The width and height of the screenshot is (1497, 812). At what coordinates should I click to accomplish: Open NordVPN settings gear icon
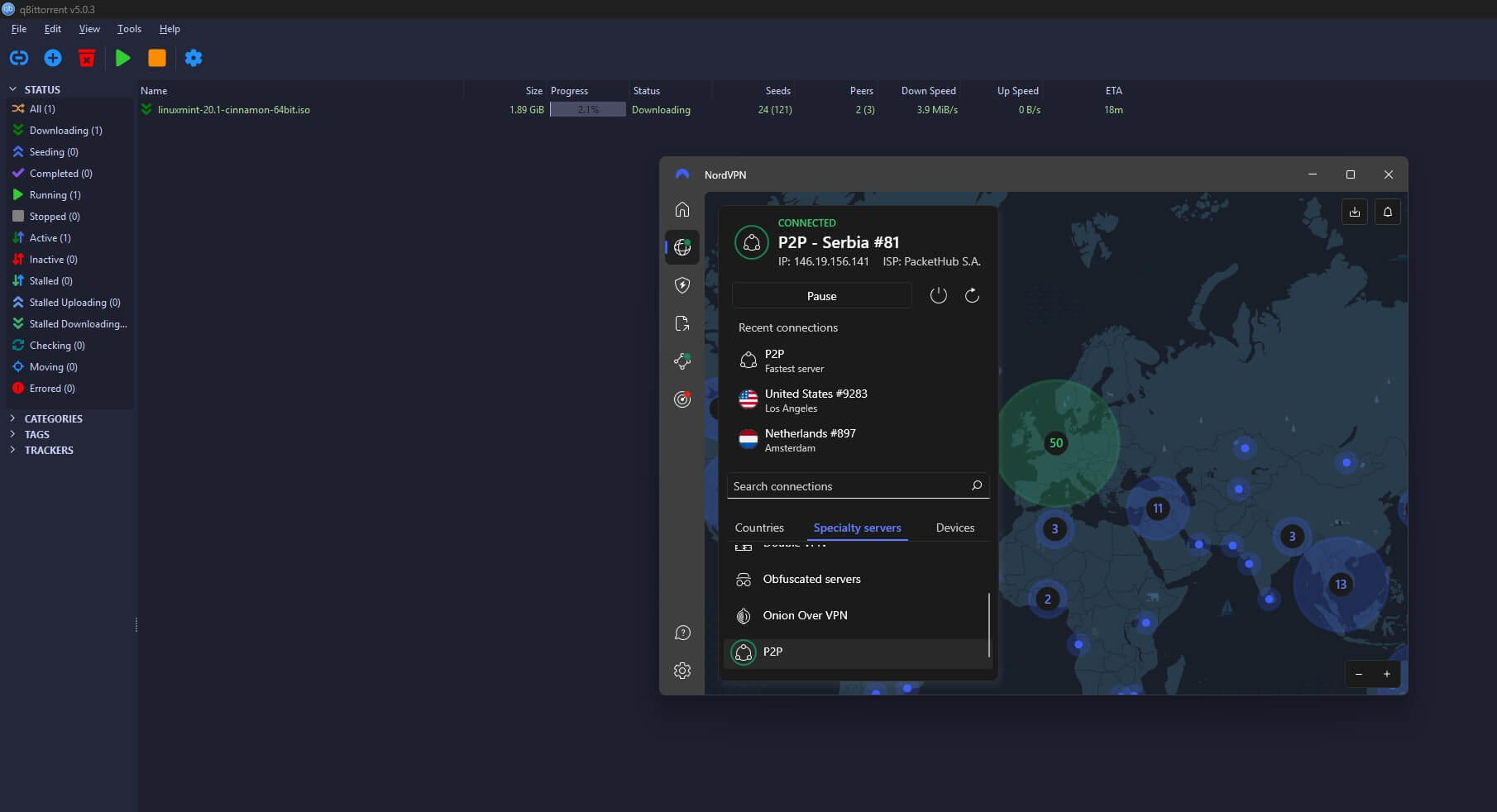tap(682, 671)
